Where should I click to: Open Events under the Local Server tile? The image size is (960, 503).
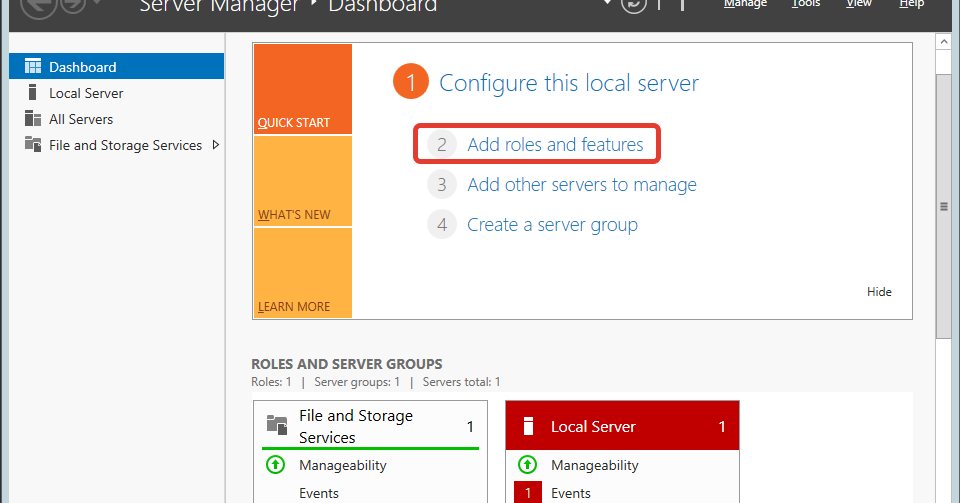pos(571,493)
